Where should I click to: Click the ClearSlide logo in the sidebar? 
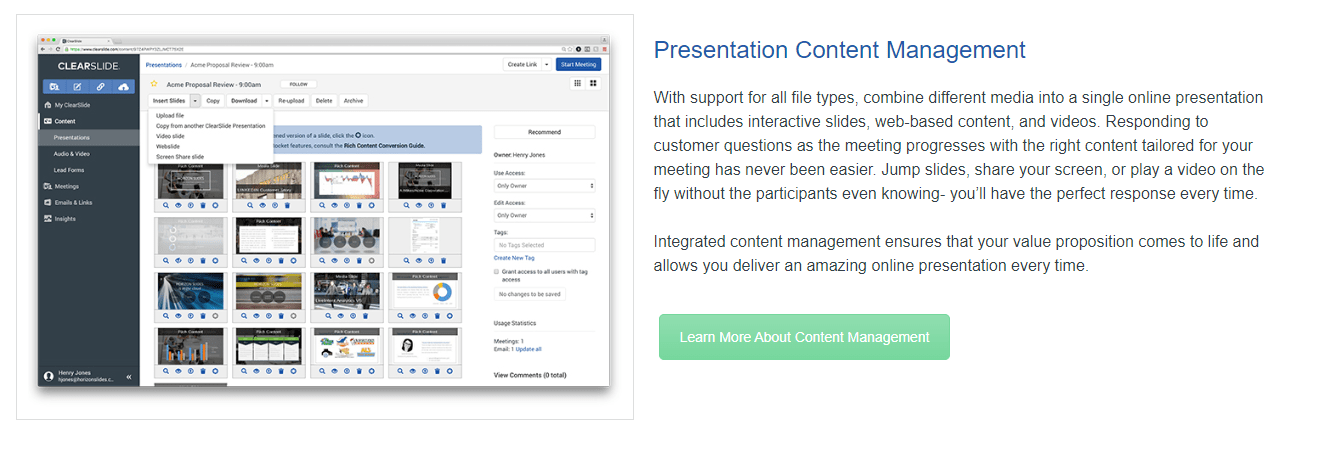tap(89, 66)
